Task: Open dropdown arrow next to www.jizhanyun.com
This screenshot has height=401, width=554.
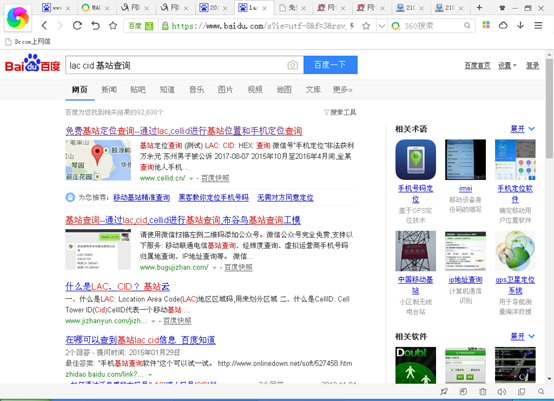Action: click(x=153, y=321)
